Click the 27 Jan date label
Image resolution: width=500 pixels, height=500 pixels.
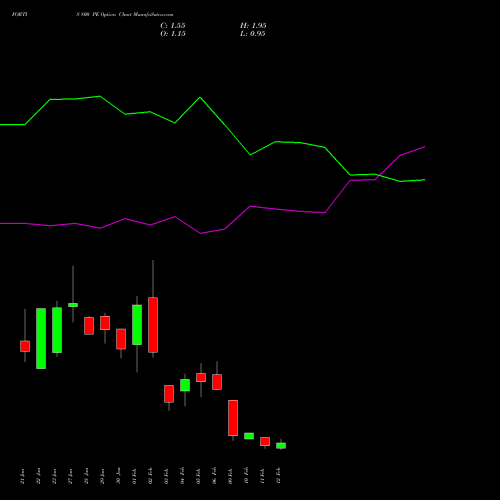point(71,476)
